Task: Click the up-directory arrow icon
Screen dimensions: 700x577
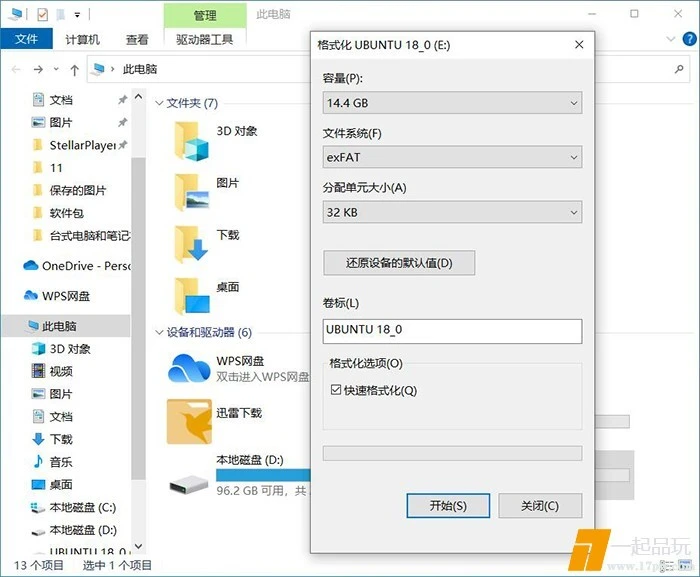Action: coord(75,69)
